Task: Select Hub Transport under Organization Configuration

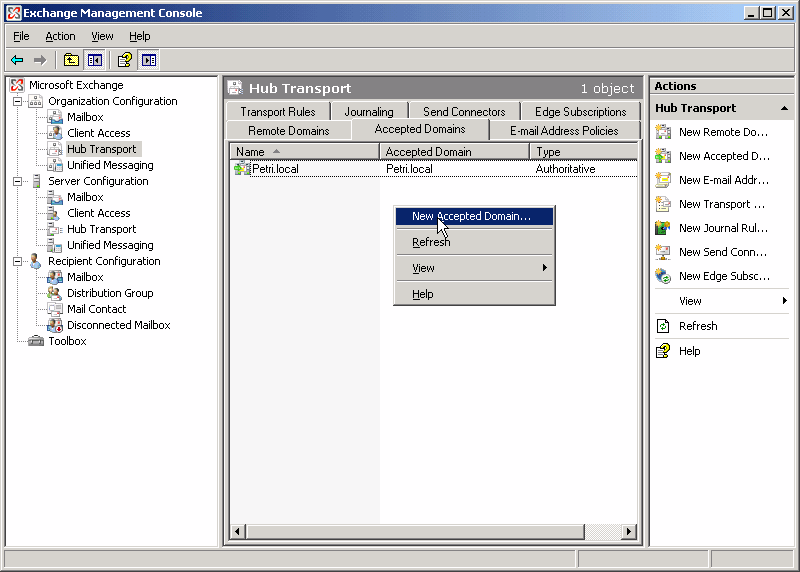Action: click(x=102, y=149)
